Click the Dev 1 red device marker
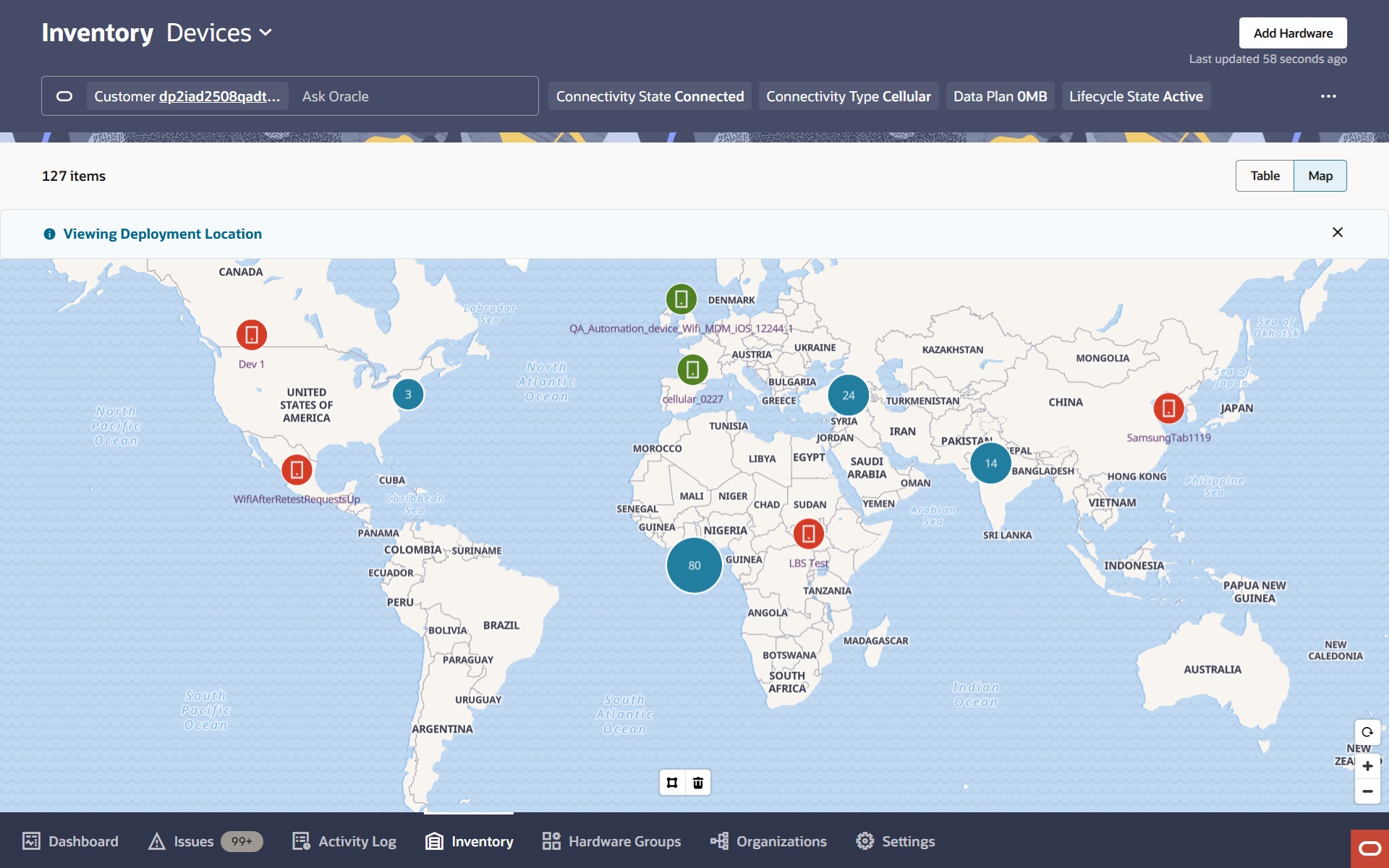1389x868 pixels. (252, 335)
